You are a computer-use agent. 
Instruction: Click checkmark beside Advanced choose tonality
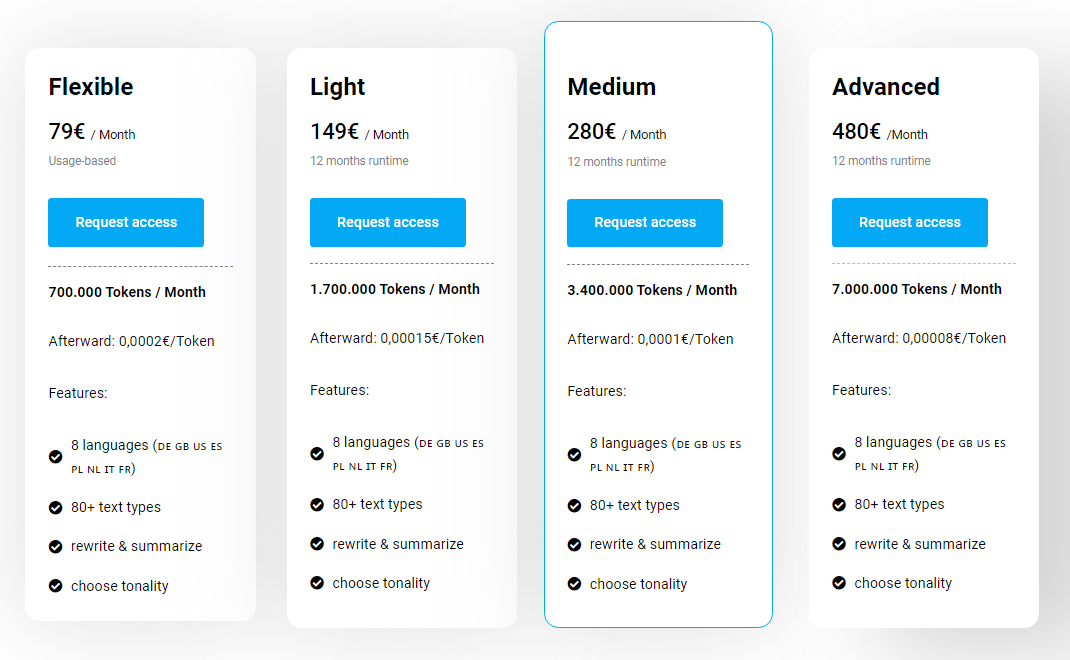click(839, 583)
